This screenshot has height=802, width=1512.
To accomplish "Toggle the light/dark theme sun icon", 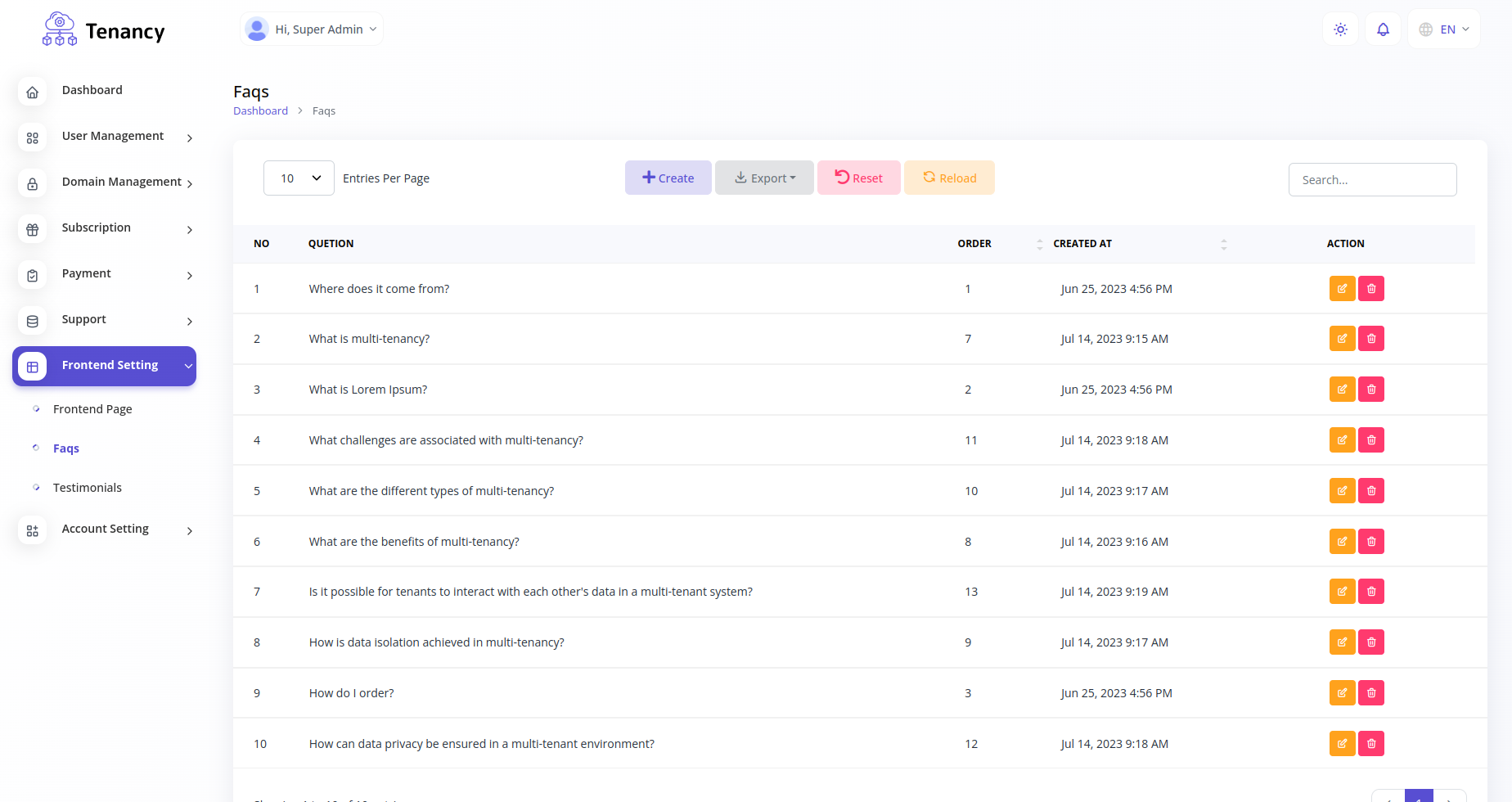I will 1340,29.
